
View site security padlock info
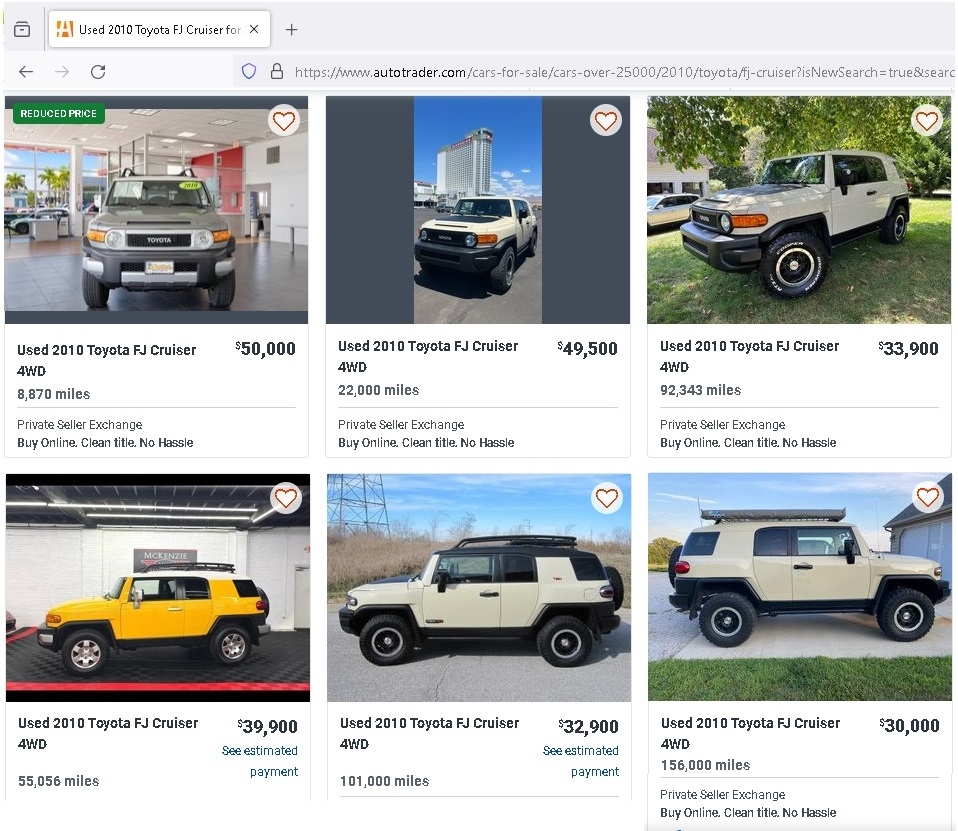[277, 72]
